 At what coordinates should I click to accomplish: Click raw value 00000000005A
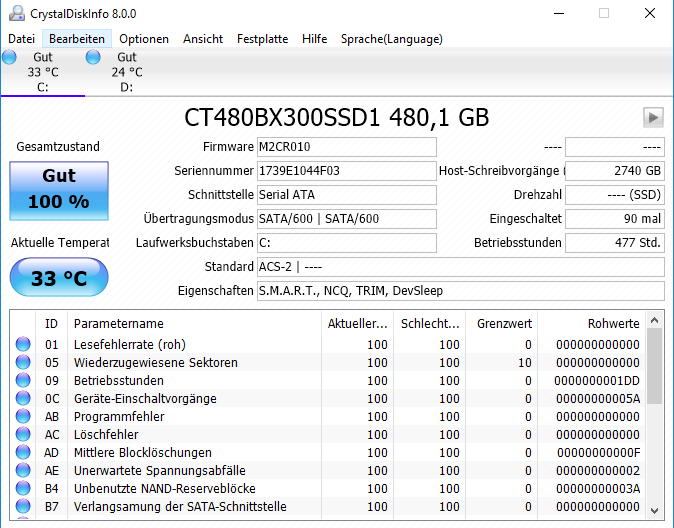point(597,399)
